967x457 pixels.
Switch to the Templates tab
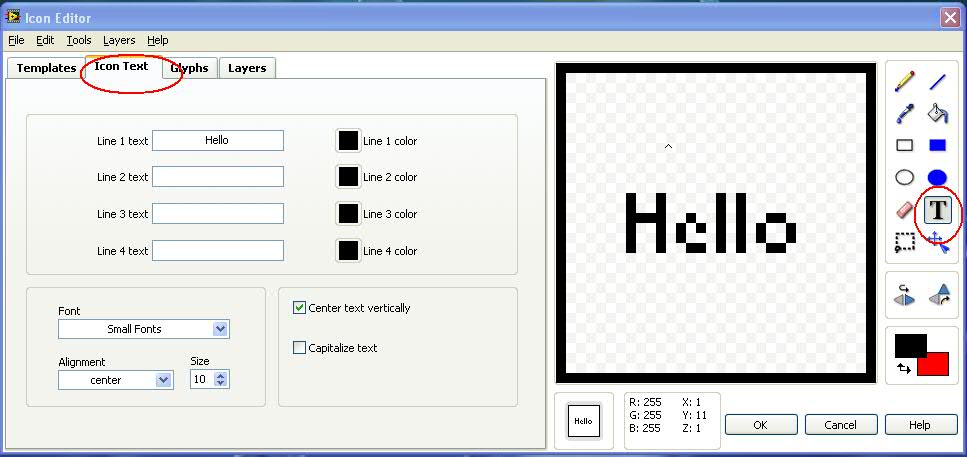46,68
